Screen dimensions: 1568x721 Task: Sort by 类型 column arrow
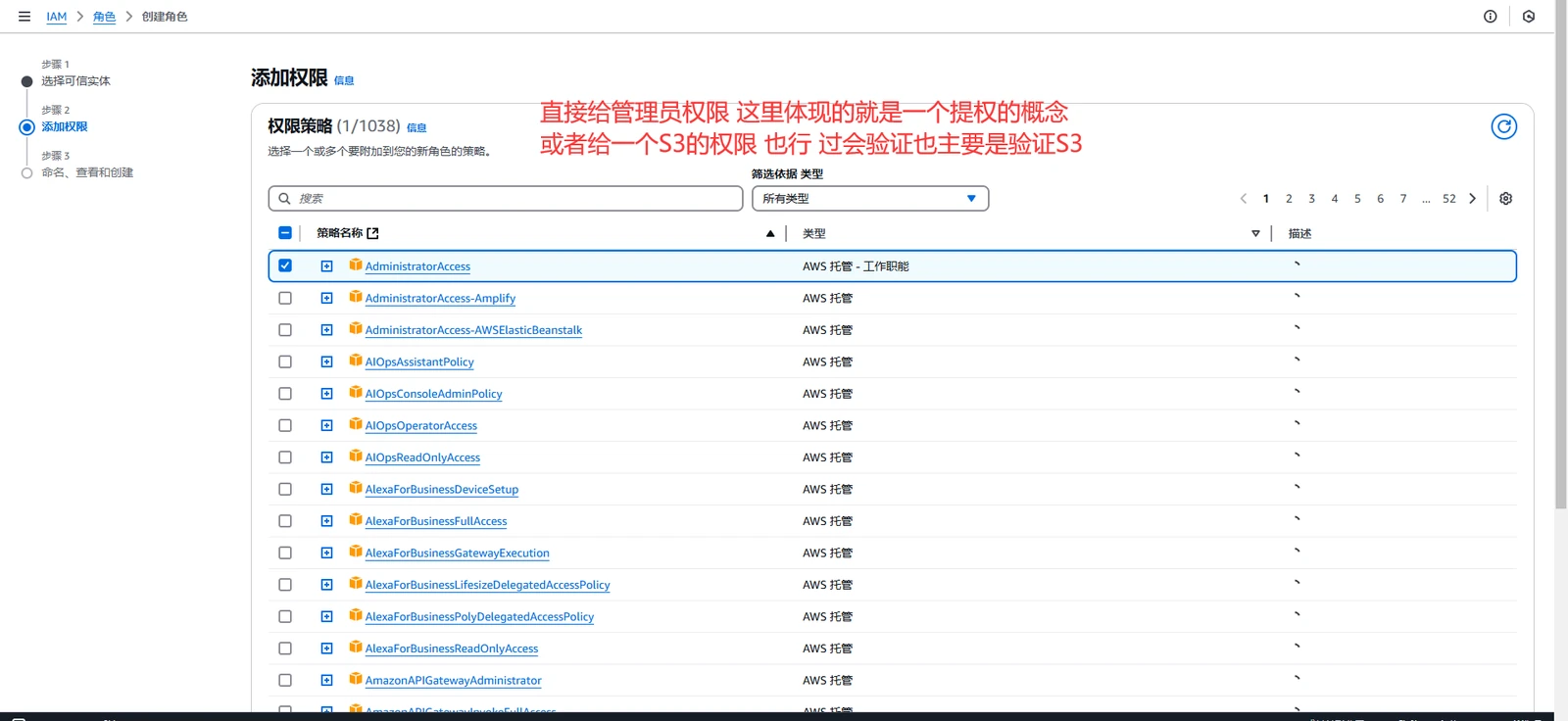pos(1255,233)
